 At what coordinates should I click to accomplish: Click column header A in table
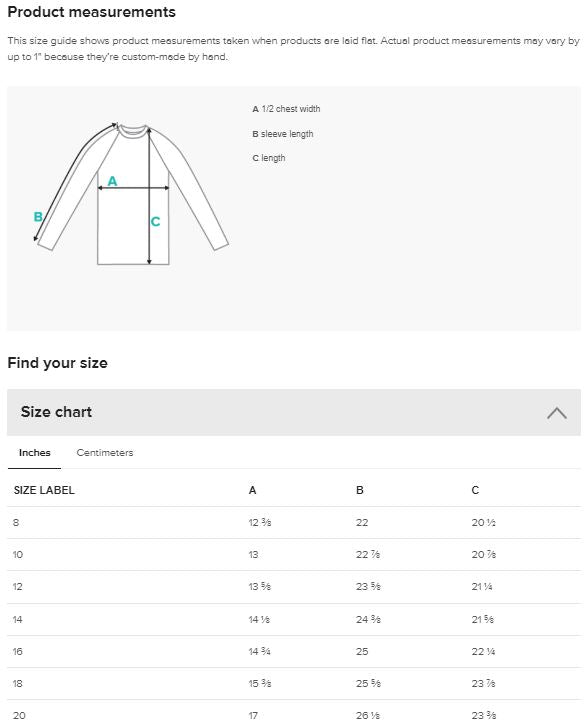pos(253,490)
